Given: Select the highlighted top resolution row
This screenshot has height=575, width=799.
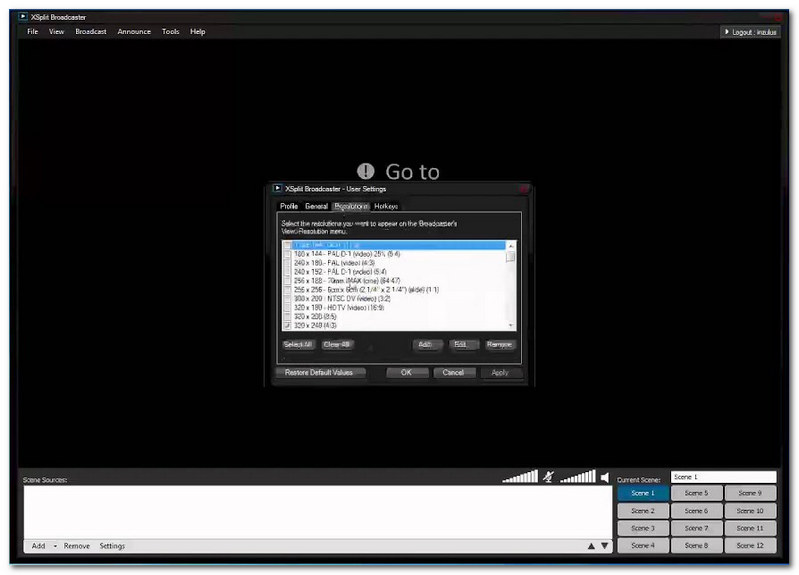Looking at the screenshot, I should click(x=394, y=245).
